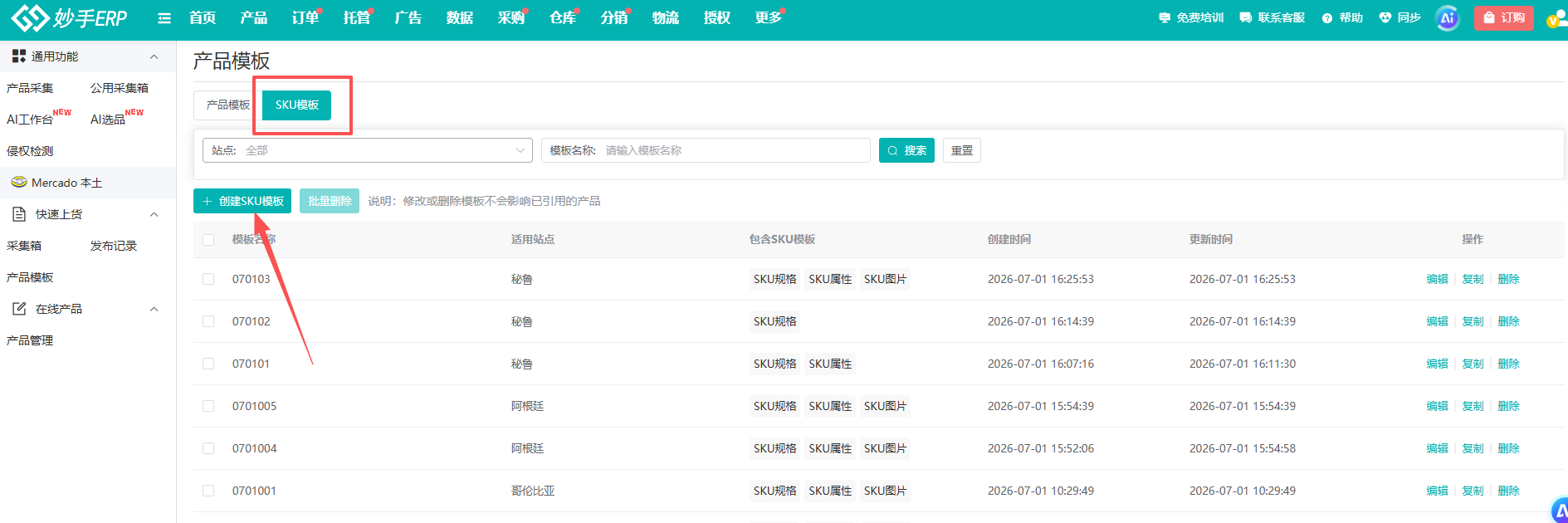Open the 帮助 help icon

(x=1327, y=18)
